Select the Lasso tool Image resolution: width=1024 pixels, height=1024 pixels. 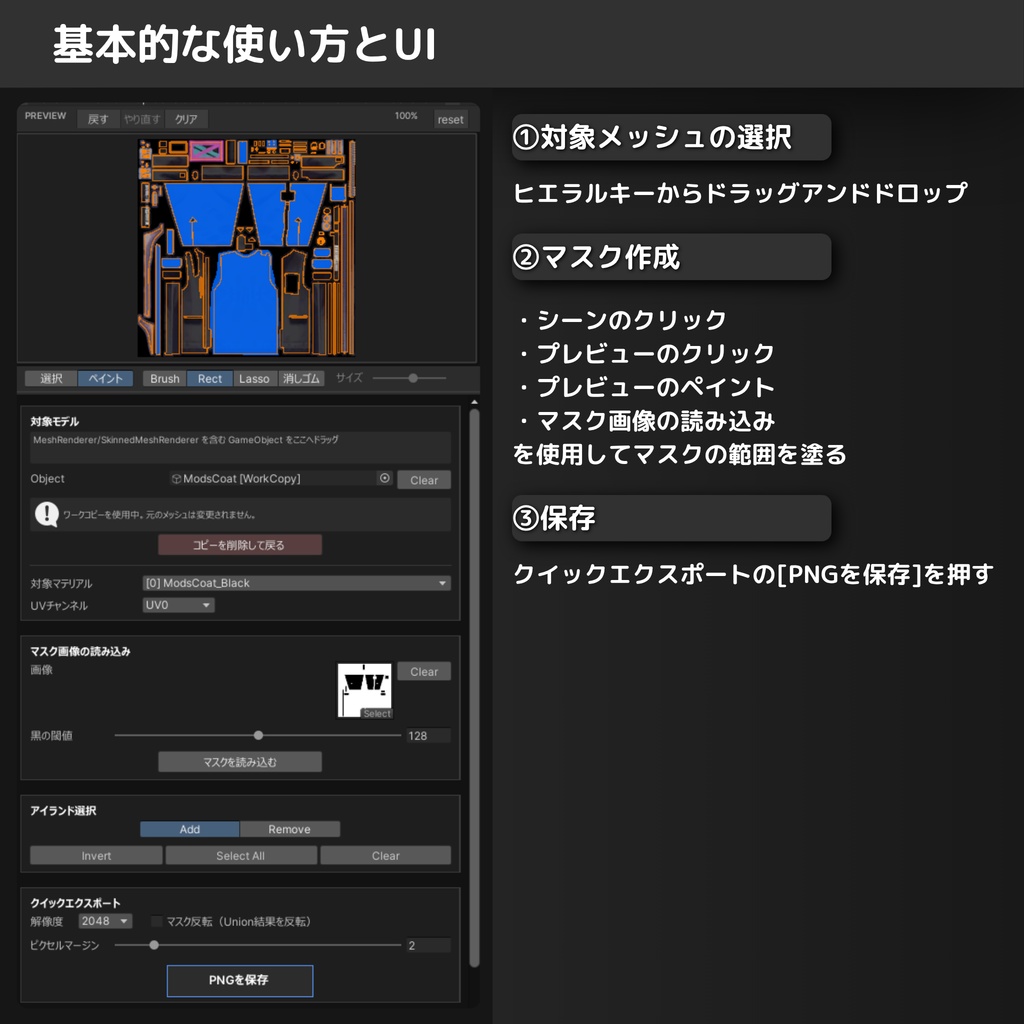[x=255, y=379]
